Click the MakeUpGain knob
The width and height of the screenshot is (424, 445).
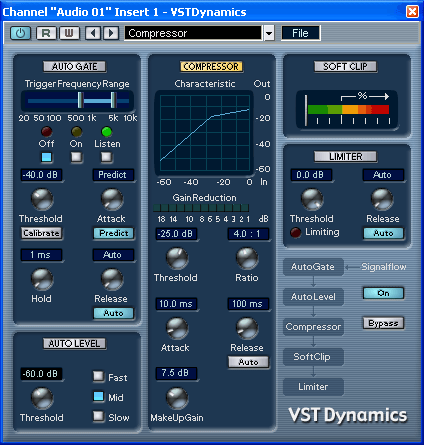(x=177, y=398)
